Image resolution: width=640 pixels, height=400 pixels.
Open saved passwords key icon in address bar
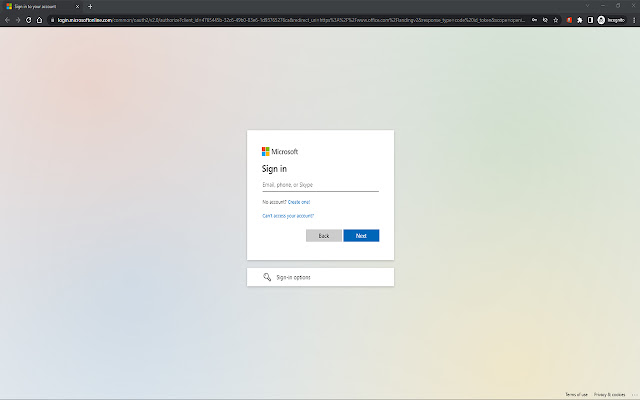pos(534,20)
